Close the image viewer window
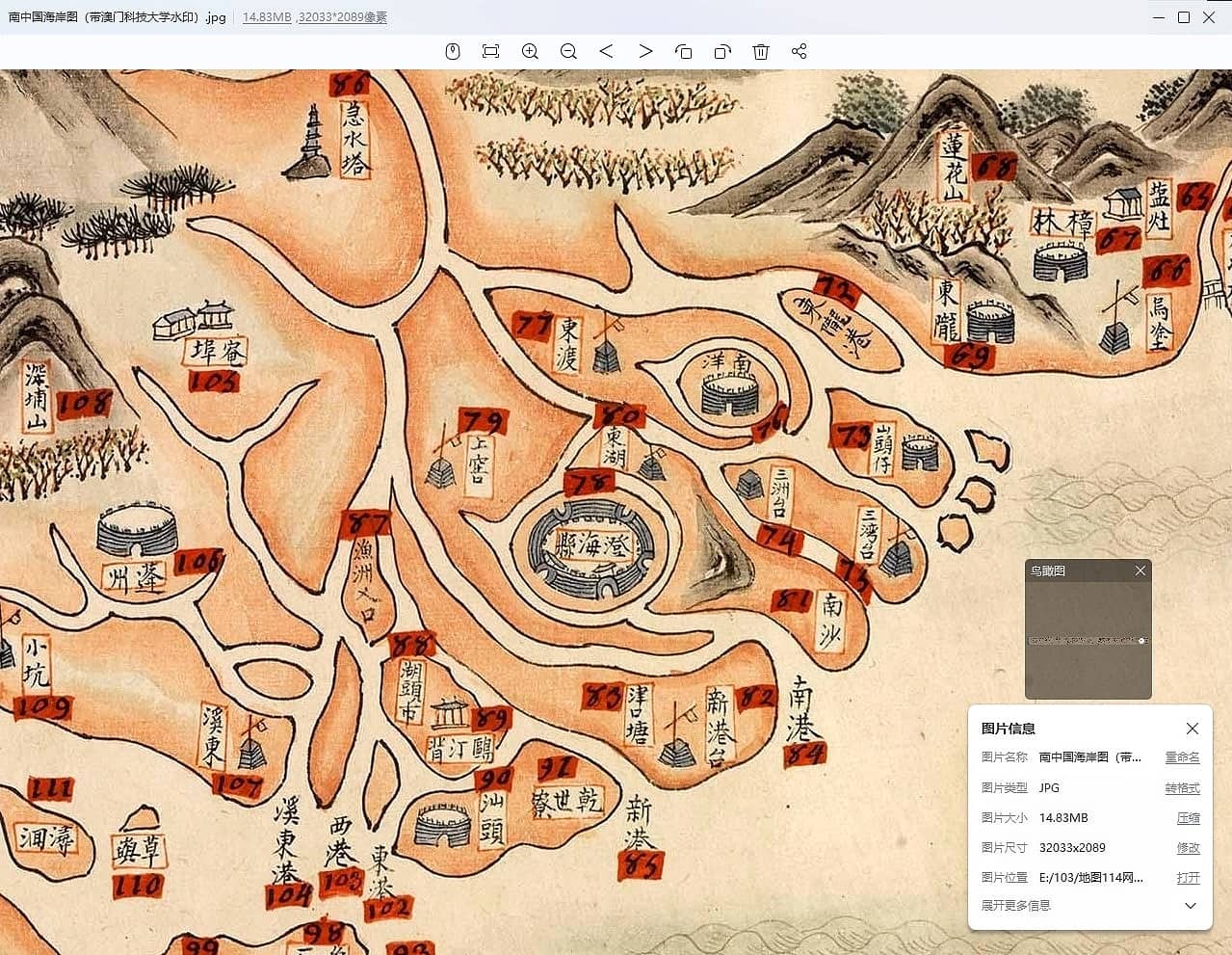The height and width of the screenshot is (955, 1232). click(1210, 17)
